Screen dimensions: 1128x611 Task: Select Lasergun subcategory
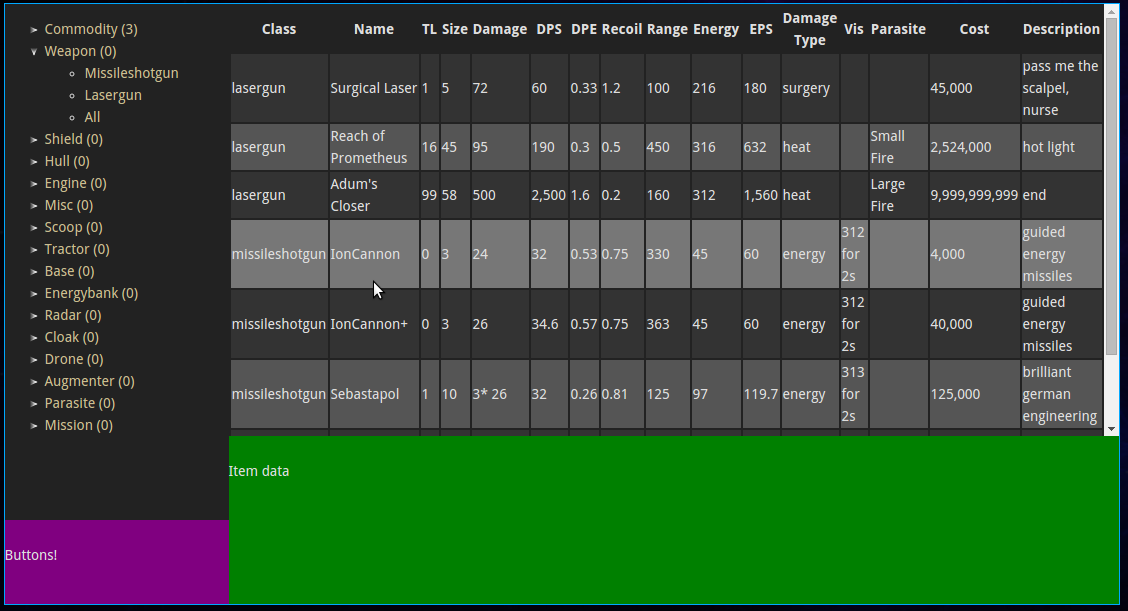(x=113, y=95)
